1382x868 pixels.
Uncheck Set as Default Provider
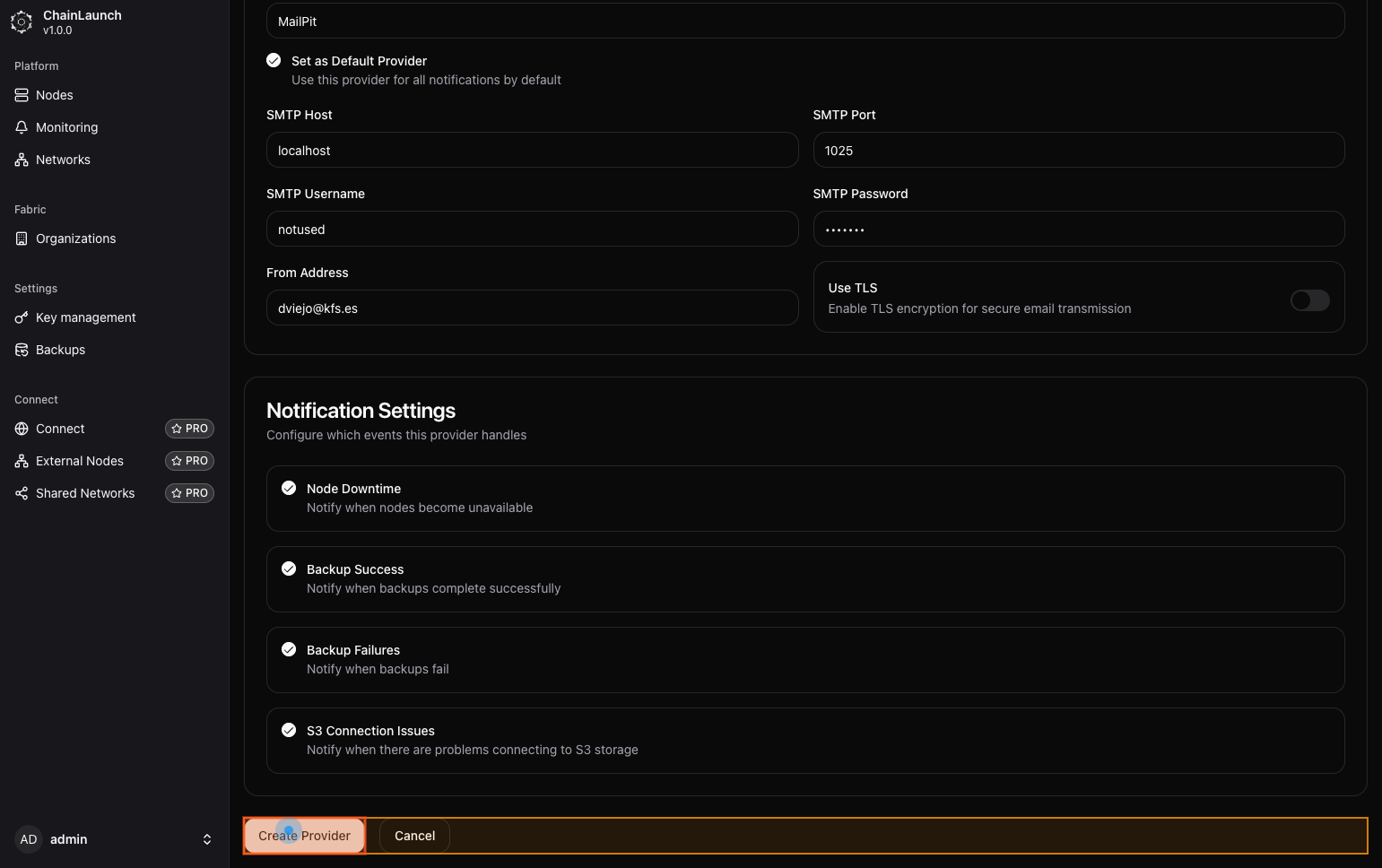pos(274,61)
